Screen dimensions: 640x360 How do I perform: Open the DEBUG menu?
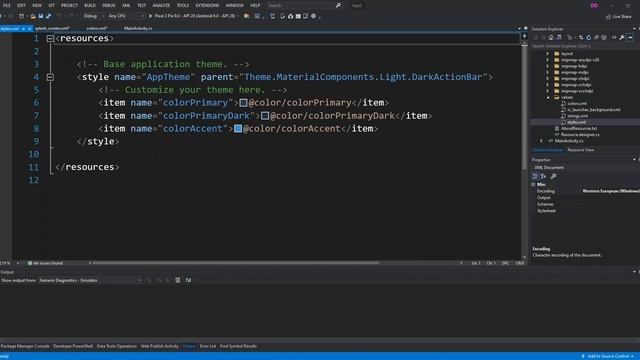click(109, 5)
